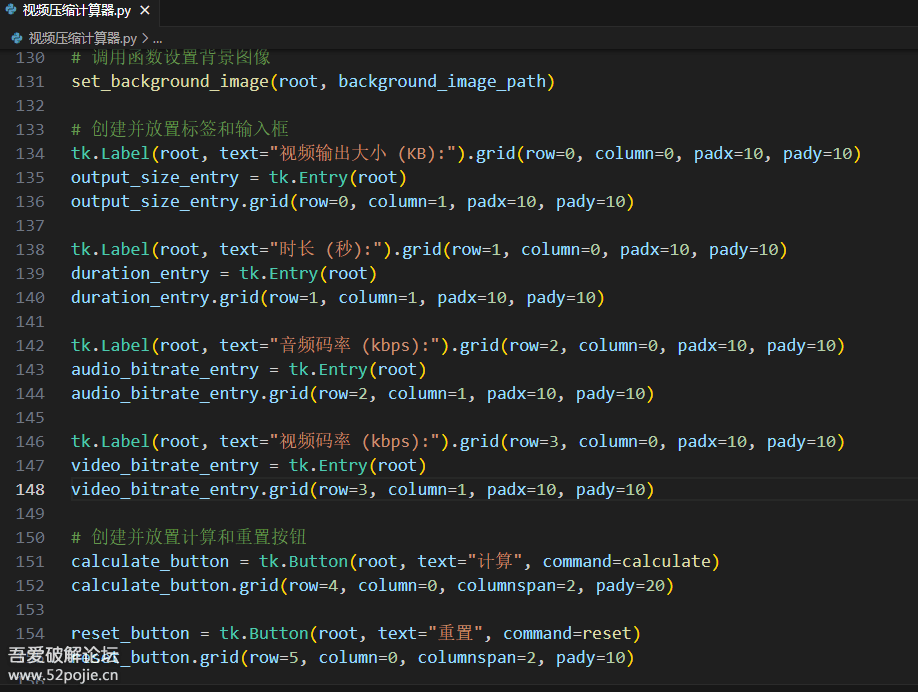The image size is (918, 692).
Task: Click audio_bitrate_entry on line 143
Action: tap(165, 370)
